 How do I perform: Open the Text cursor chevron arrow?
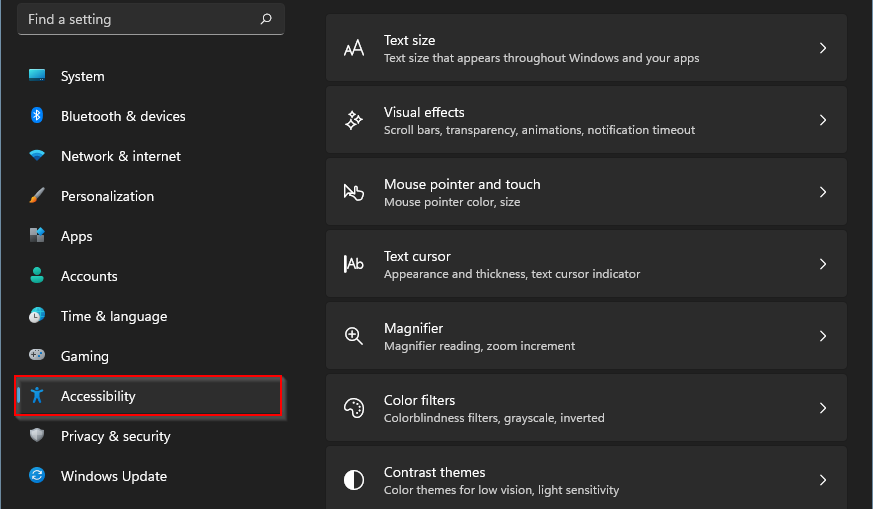[823, 264]
